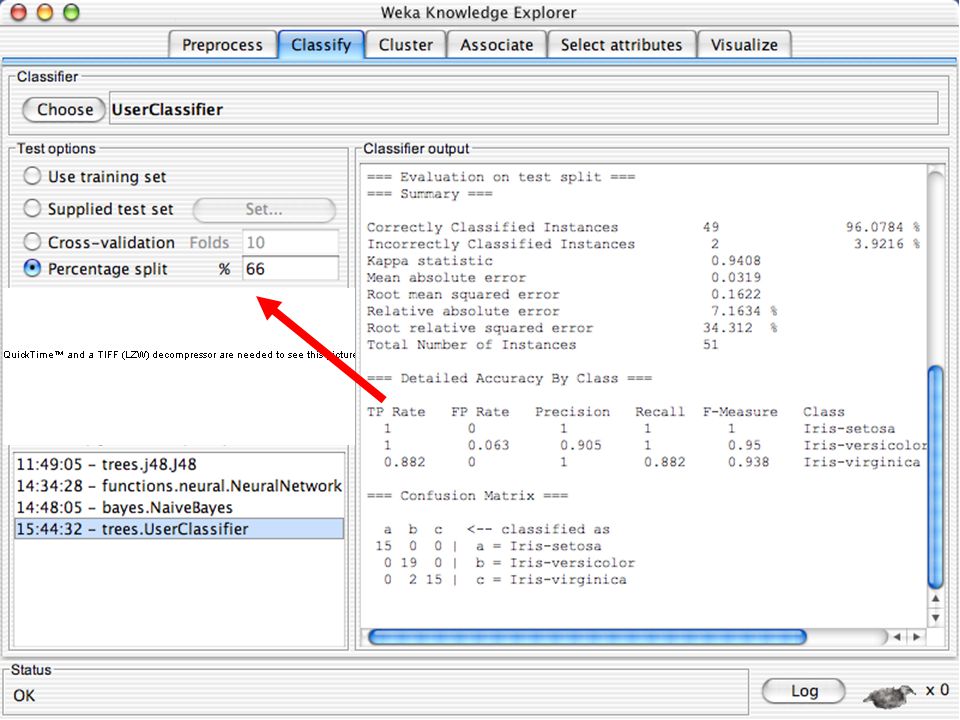Click the Choose classifier button
This screenshot has width=960, height=720.
[x=64, y=110]
